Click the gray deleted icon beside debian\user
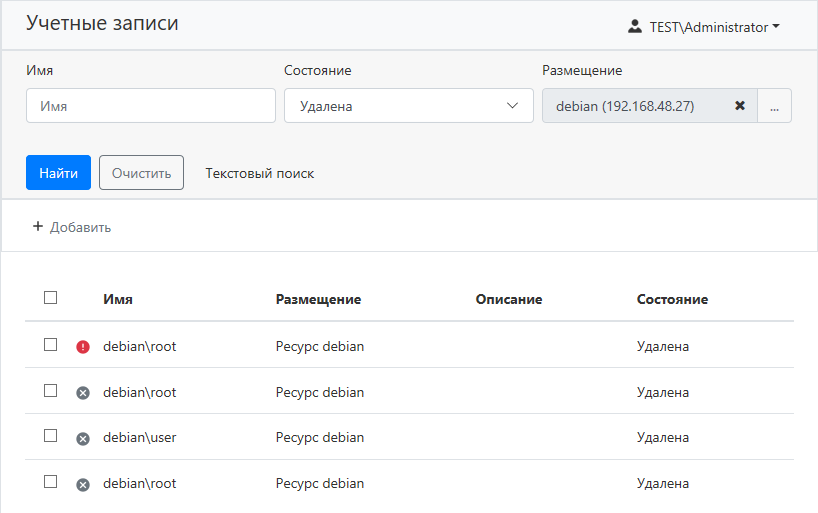Screen dimensions: 818x513 [x=83, y=438]
